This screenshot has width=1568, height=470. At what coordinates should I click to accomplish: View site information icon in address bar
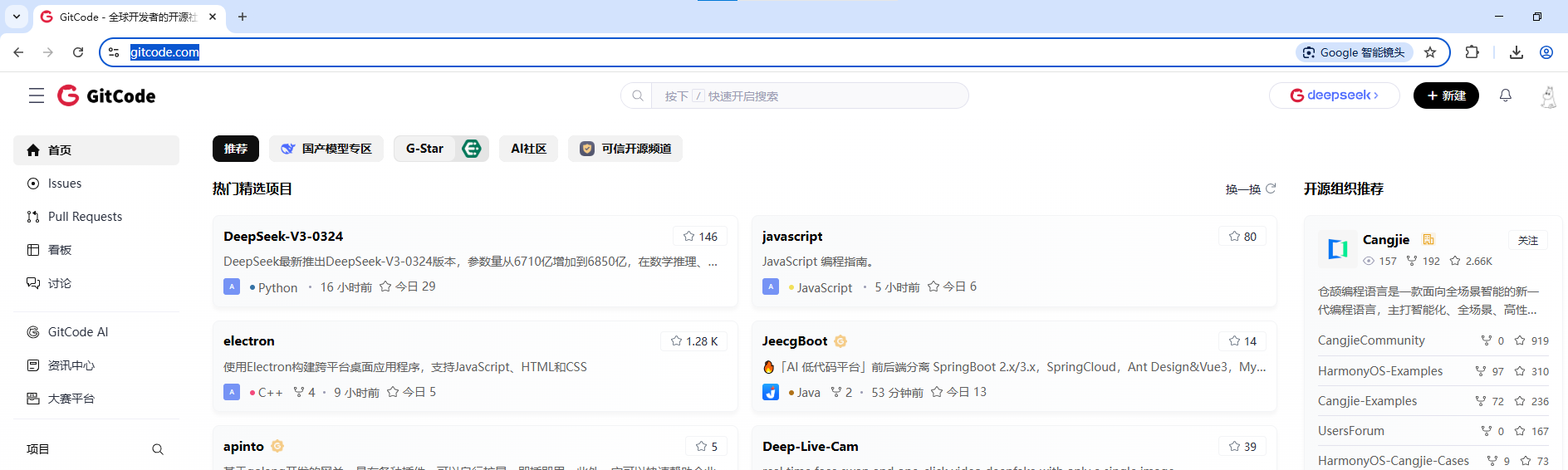pyautogui.click(x=114, y=52)
